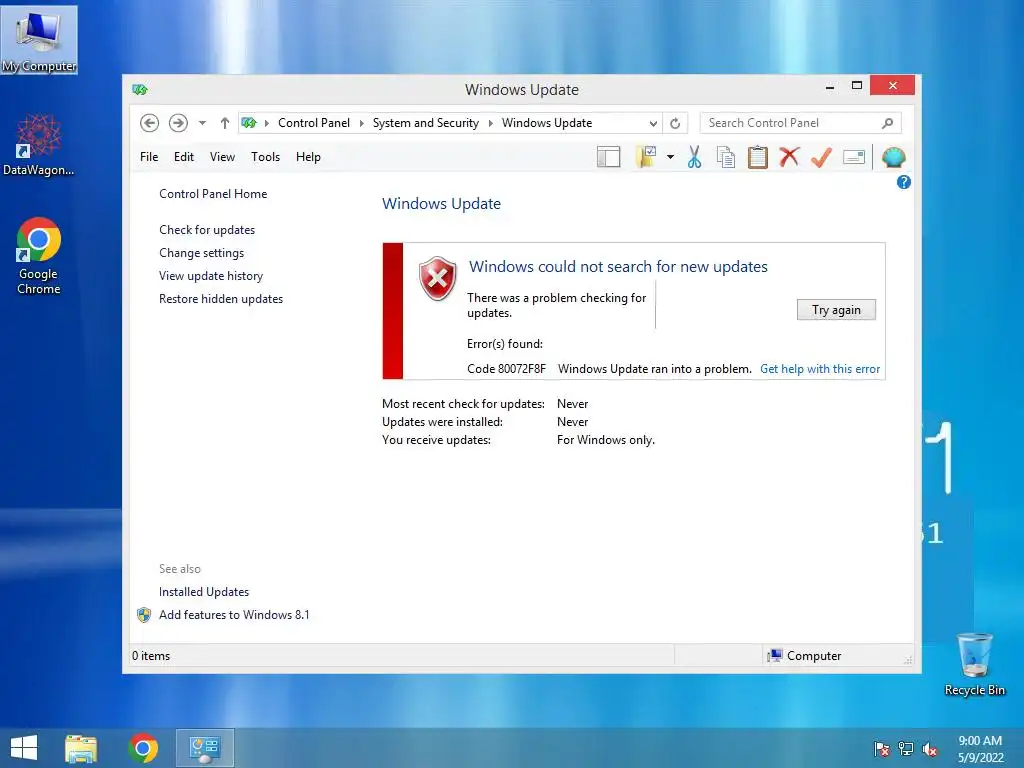
Task: Open the Tools menu
Action: (265, 157)
